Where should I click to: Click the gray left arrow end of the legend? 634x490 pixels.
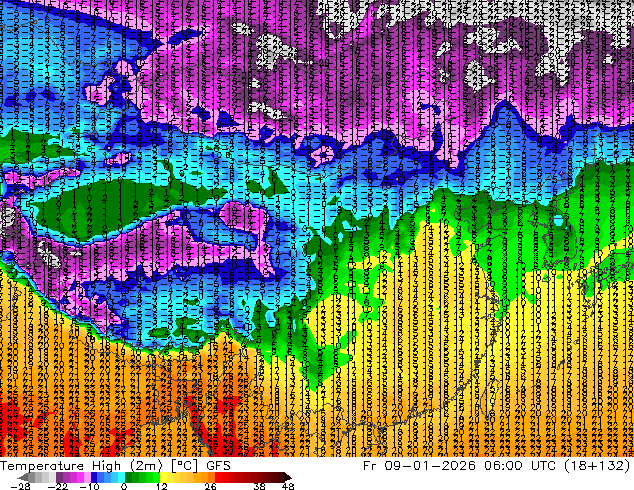[x=22, y=477]
